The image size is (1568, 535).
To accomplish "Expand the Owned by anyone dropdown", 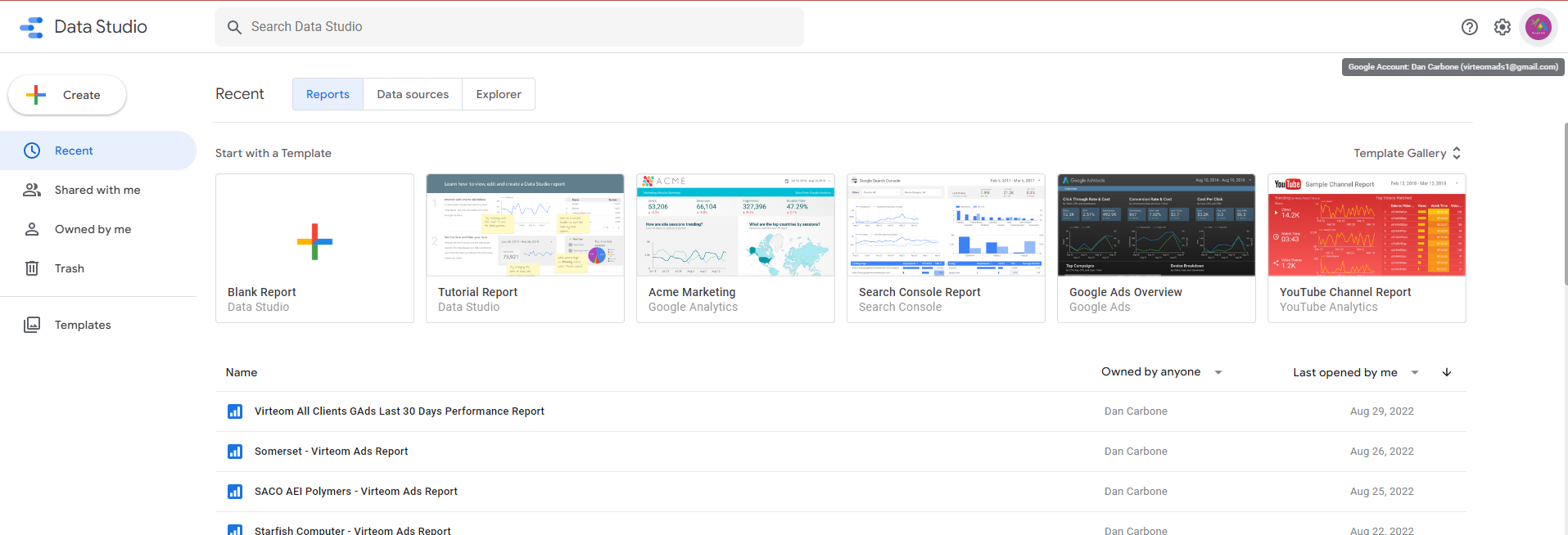I will pos(1218,372).
